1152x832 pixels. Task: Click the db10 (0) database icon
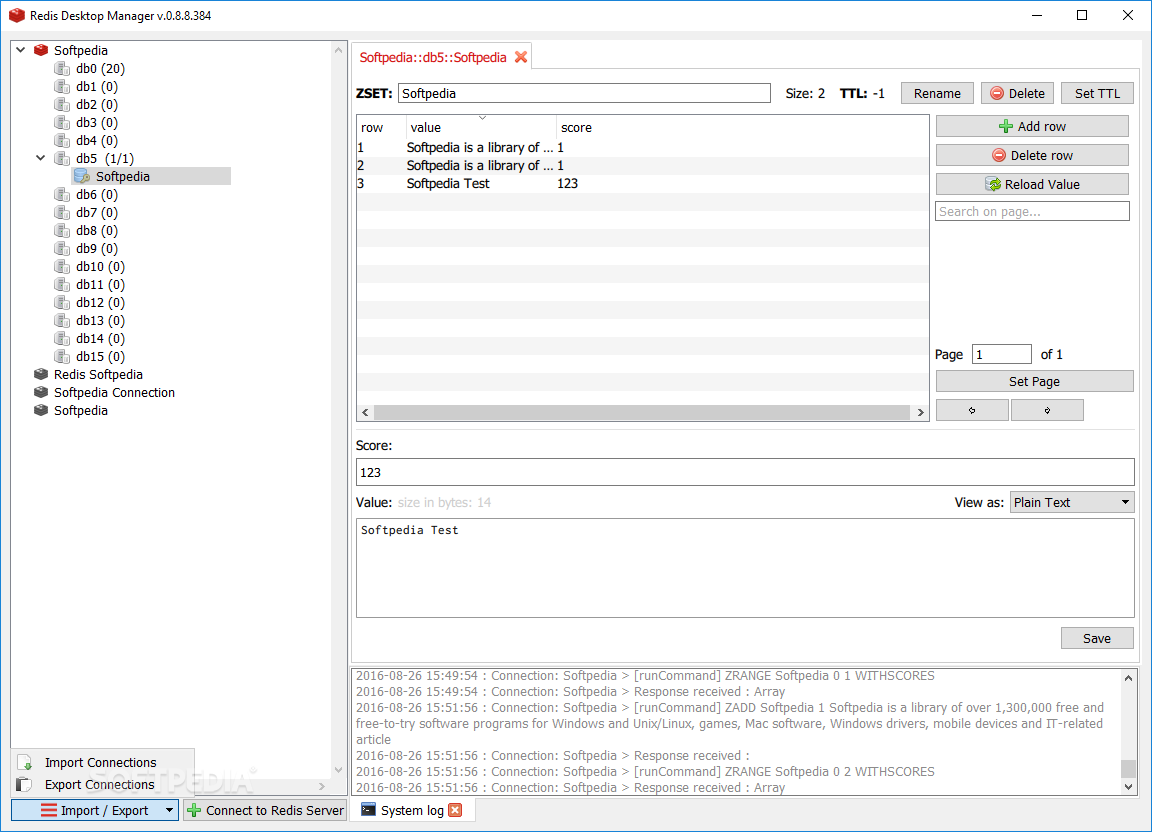(x=62, y=266)
